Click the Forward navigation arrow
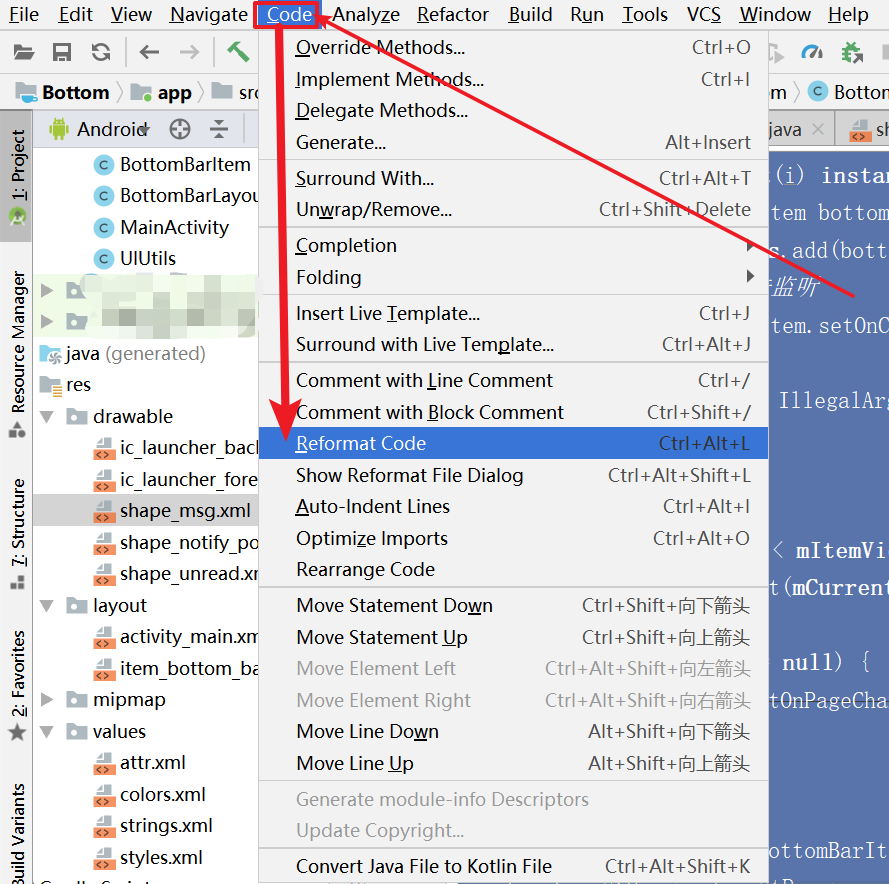 point(189,53)
